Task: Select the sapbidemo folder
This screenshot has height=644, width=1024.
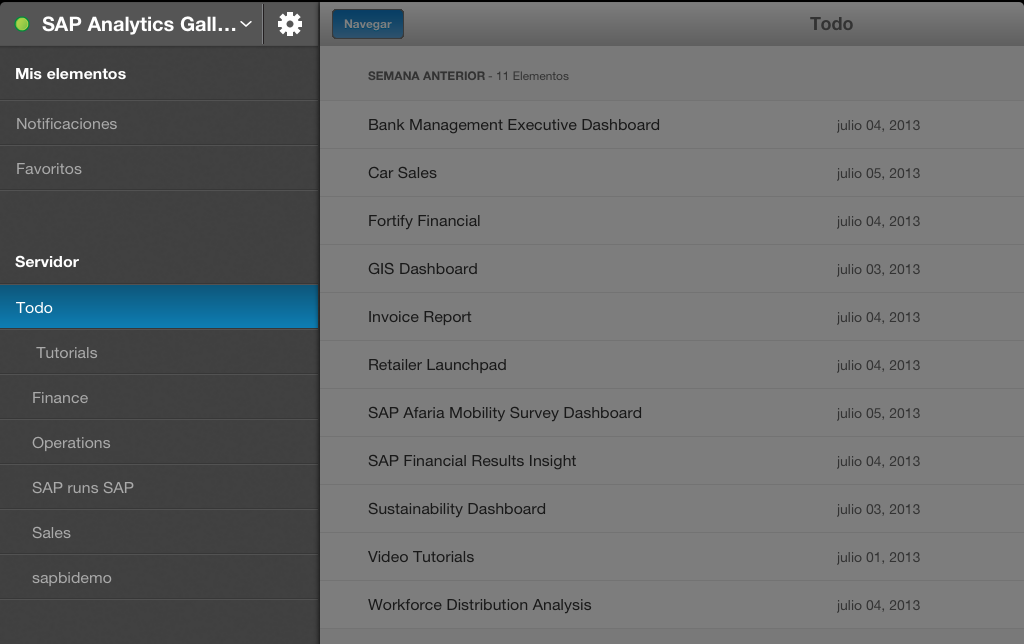Action: pyautogui.click(x=72, y=578)
